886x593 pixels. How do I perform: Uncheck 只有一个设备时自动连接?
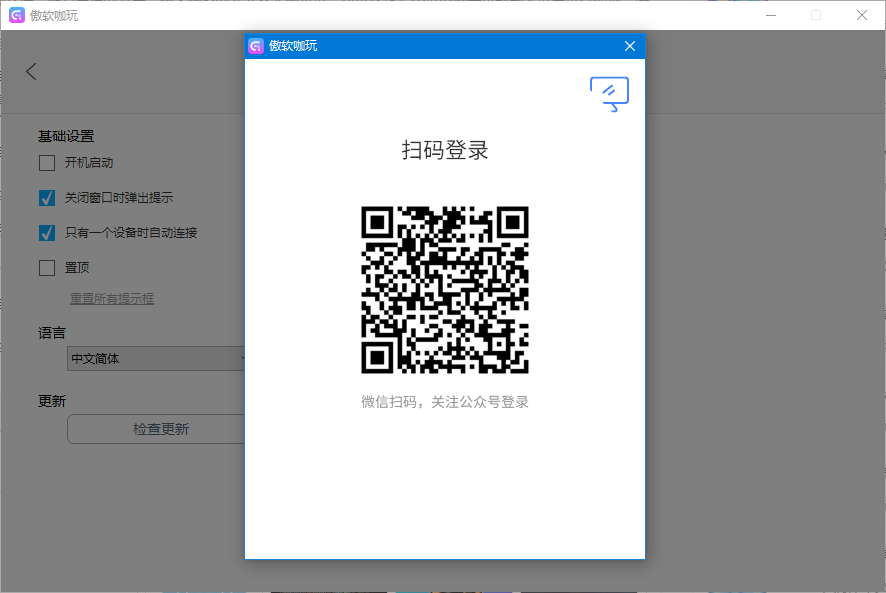(x=47, y=233)
